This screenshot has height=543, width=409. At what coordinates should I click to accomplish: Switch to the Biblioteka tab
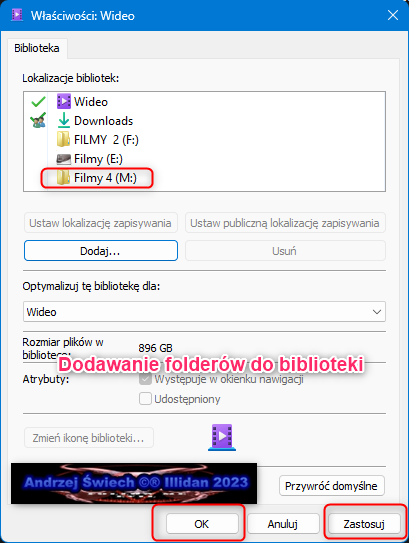point(37,48)
